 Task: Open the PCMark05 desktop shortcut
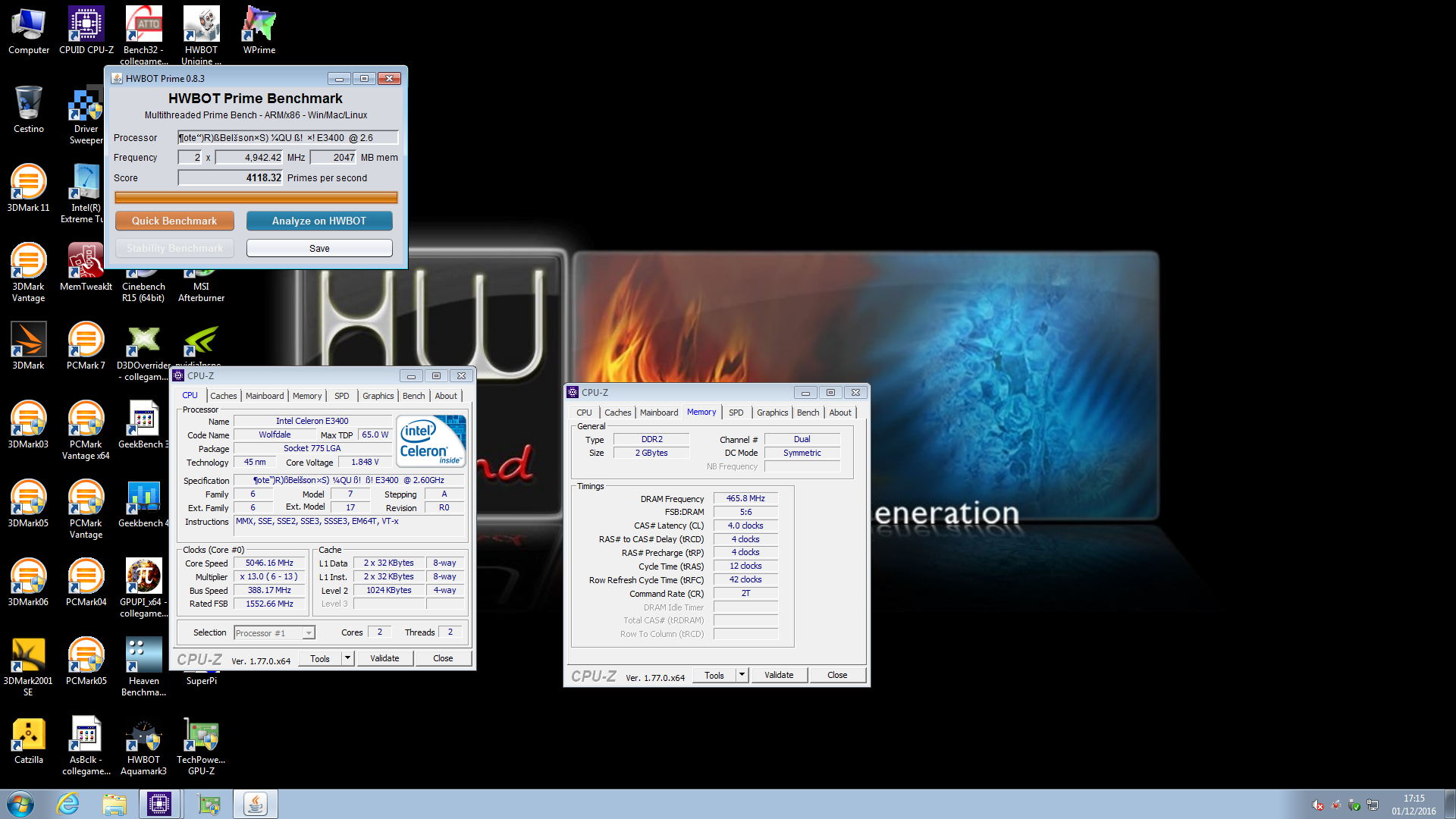86,661
